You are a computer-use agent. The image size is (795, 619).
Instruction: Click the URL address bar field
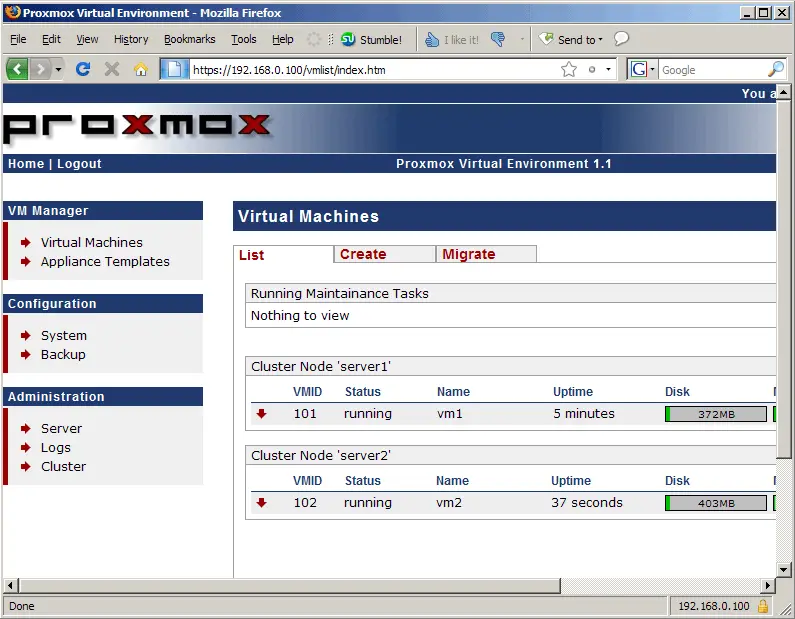coord(370,70)
